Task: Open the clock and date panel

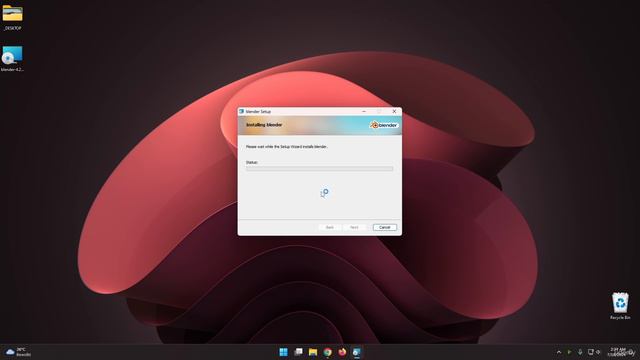Action: [618, 352]
